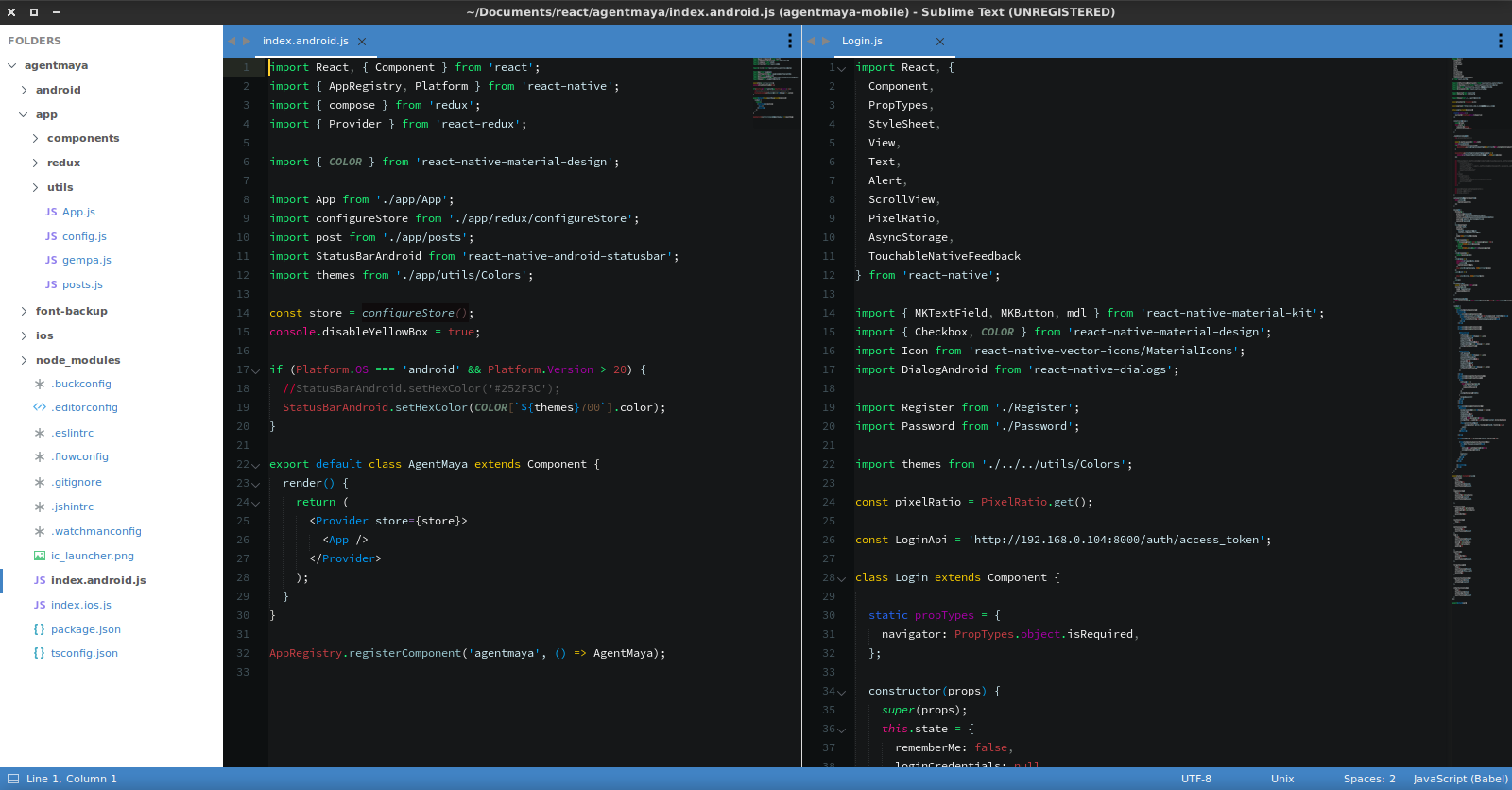Click the .jshintrc file icon

pyautogui.click(x=40, y=507)
